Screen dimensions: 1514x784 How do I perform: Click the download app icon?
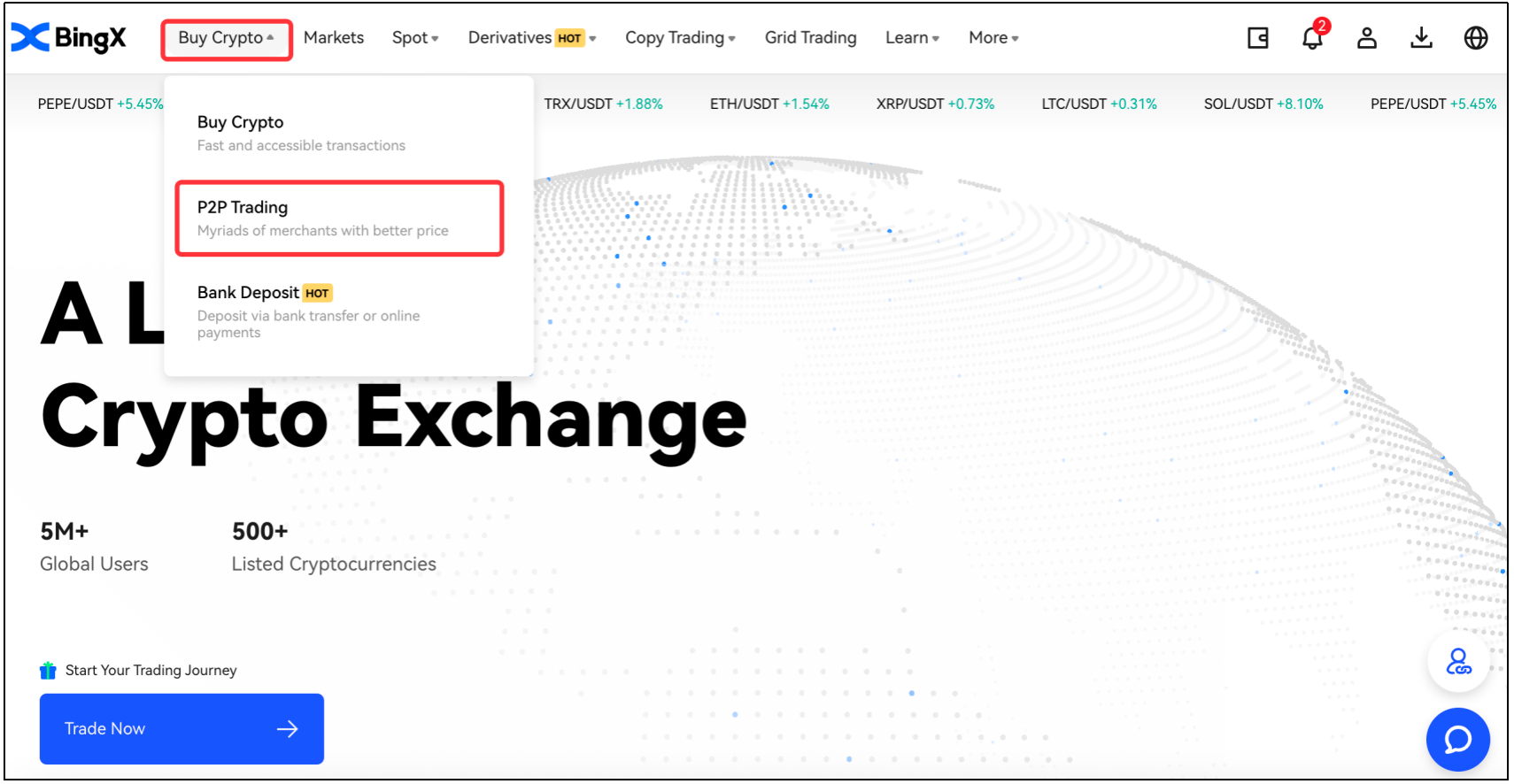point(1421,38)
